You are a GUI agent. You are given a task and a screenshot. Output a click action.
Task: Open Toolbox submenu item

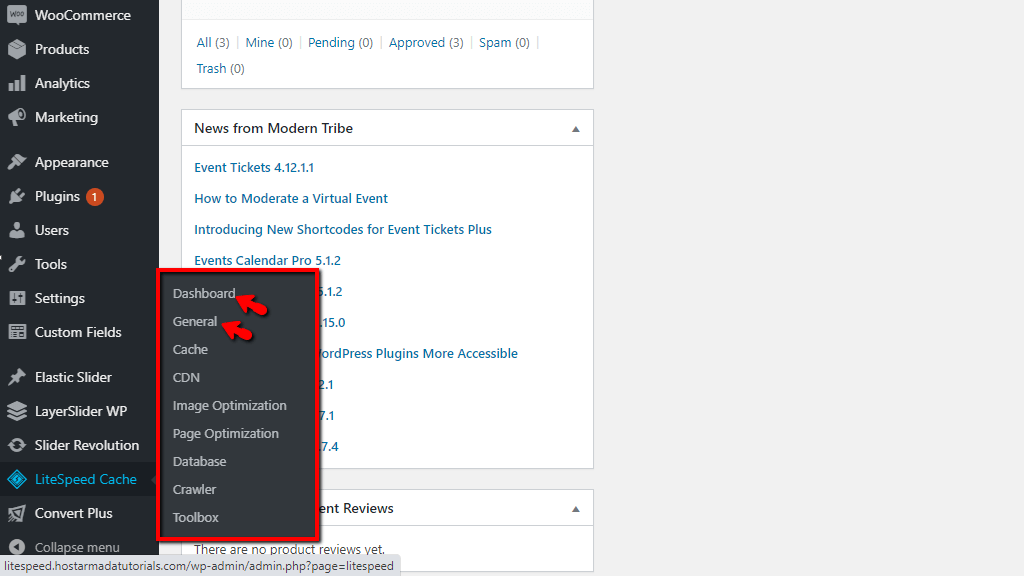pyautogui.click(x=195, y=518)
